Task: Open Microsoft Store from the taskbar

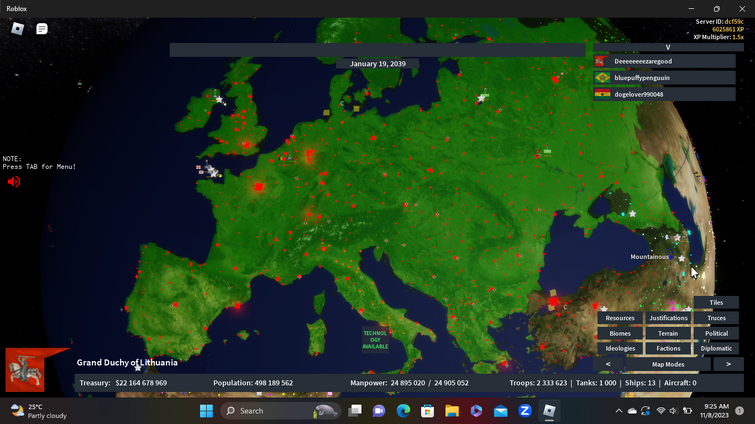Action: pyautogui.click(x=428, y=411)
